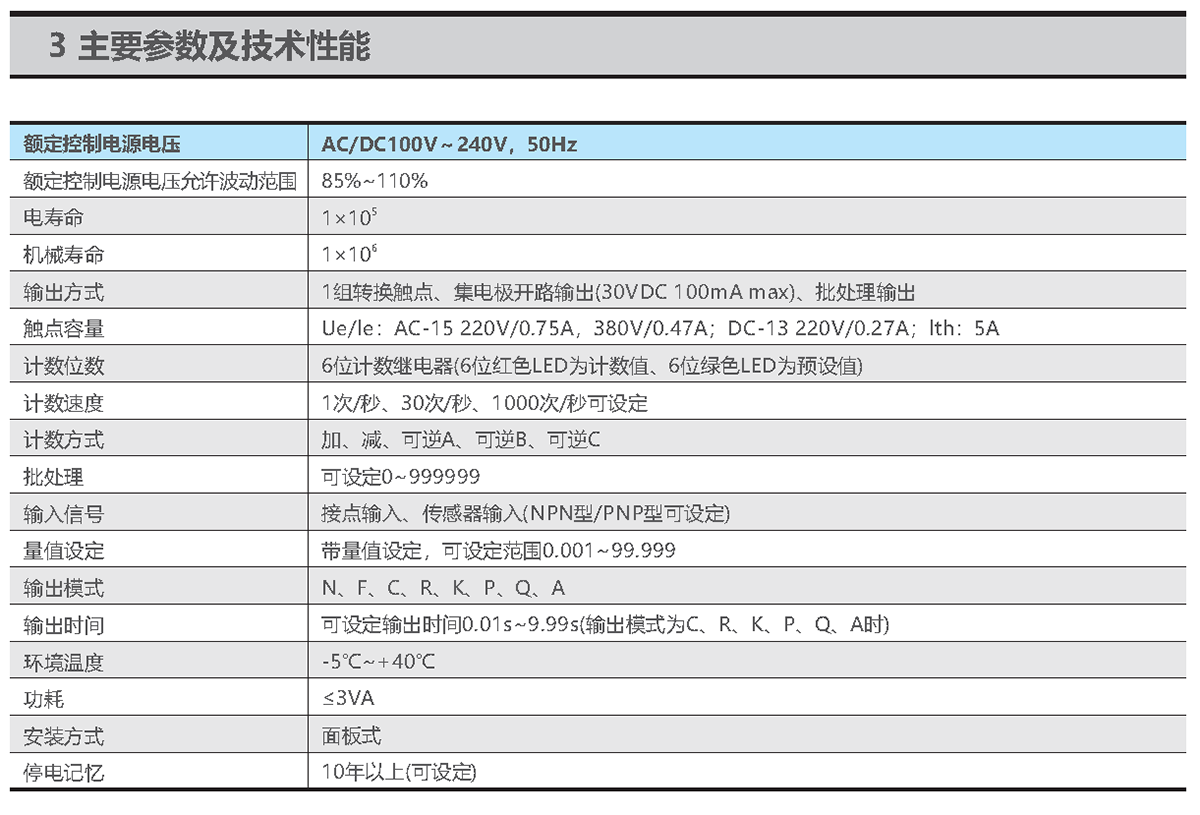Select the '安装方式' row label

(63, 737)
